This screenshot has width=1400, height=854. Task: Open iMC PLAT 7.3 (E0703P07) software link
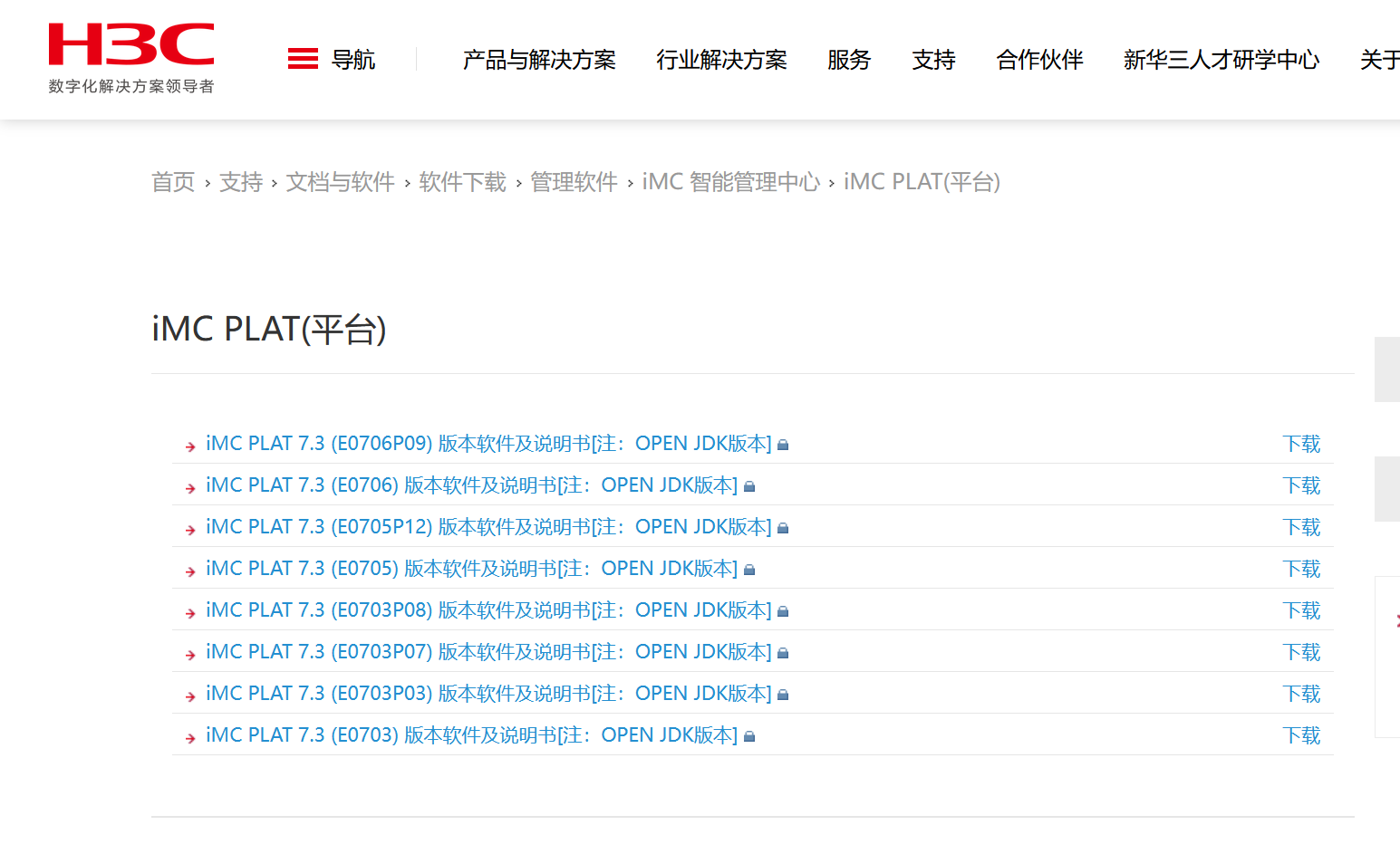coord(488,652)
